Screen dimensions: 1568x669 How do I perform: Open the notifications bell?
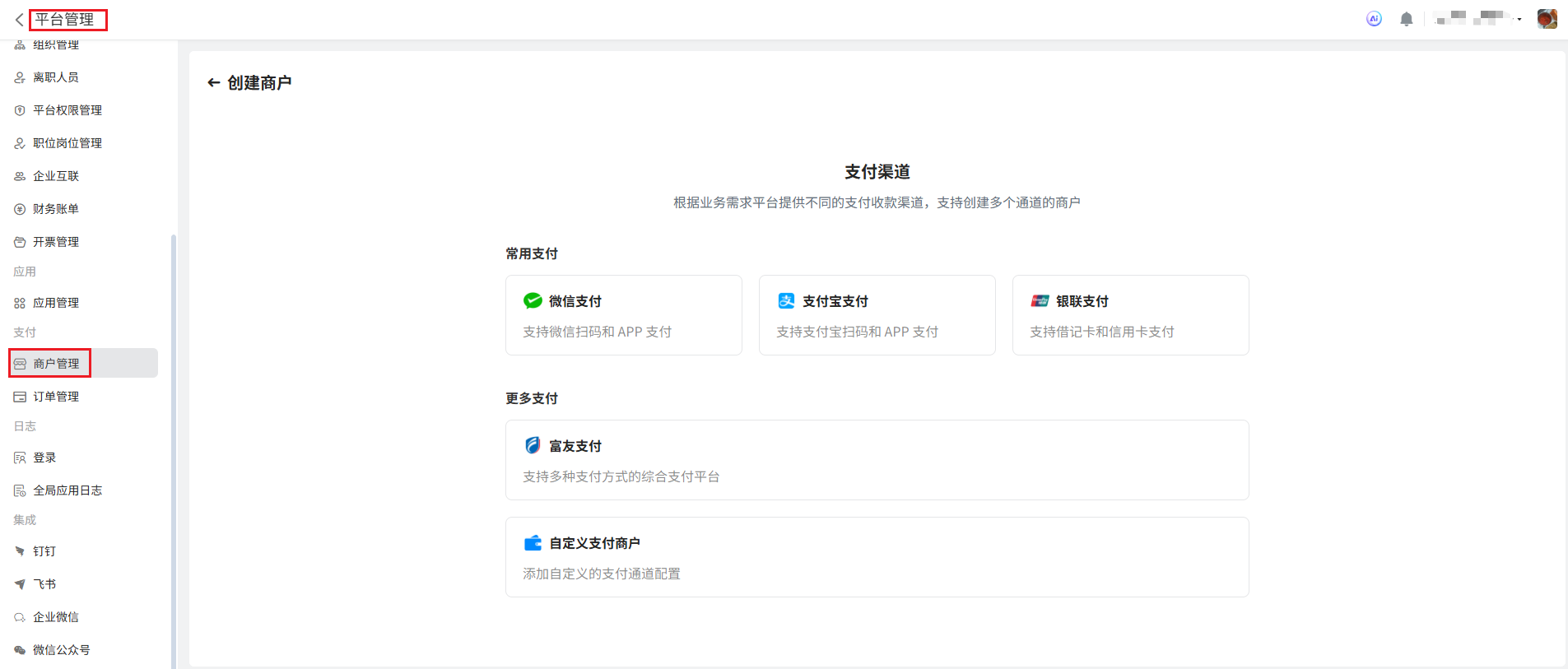tap(1407, 19)
